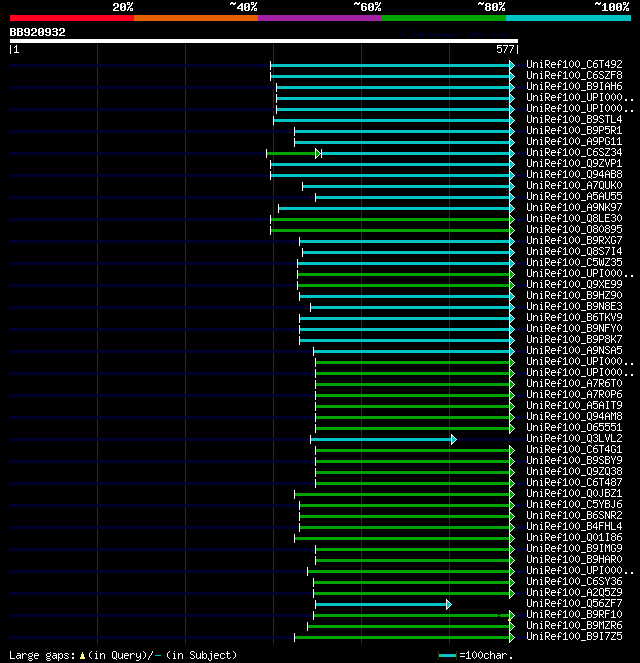The width and height of the screenshot is (640, 663).
Task: Click the UniRef100_B9I7Z5 label
Action: (574, 636)
